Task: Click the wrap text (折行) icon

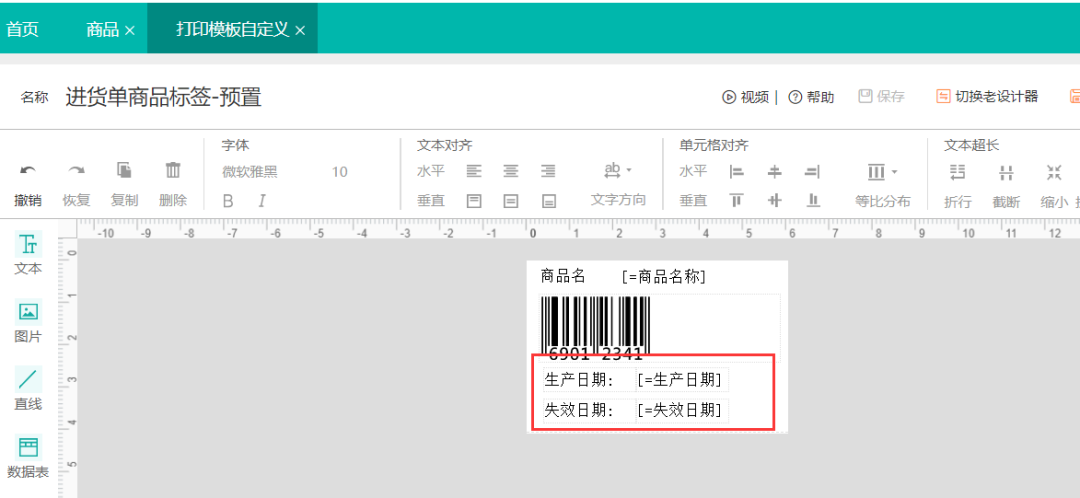Action: 957,172
